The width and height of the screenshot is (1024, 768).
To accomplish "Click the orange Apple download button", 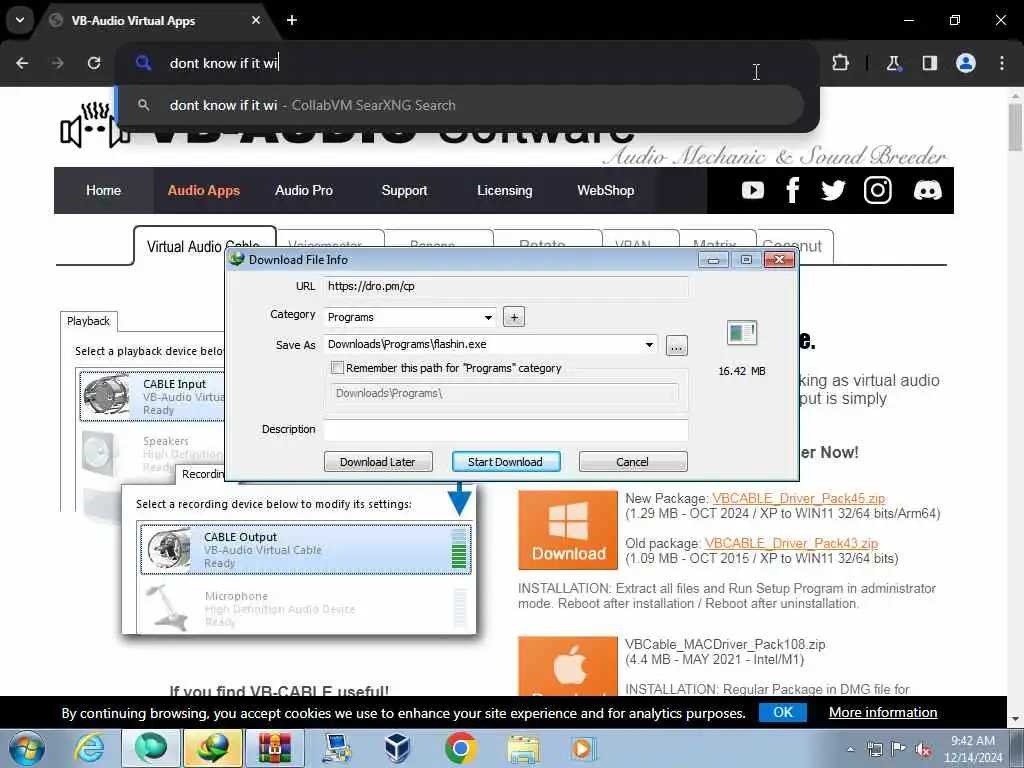I will click(x=568, y=666).
